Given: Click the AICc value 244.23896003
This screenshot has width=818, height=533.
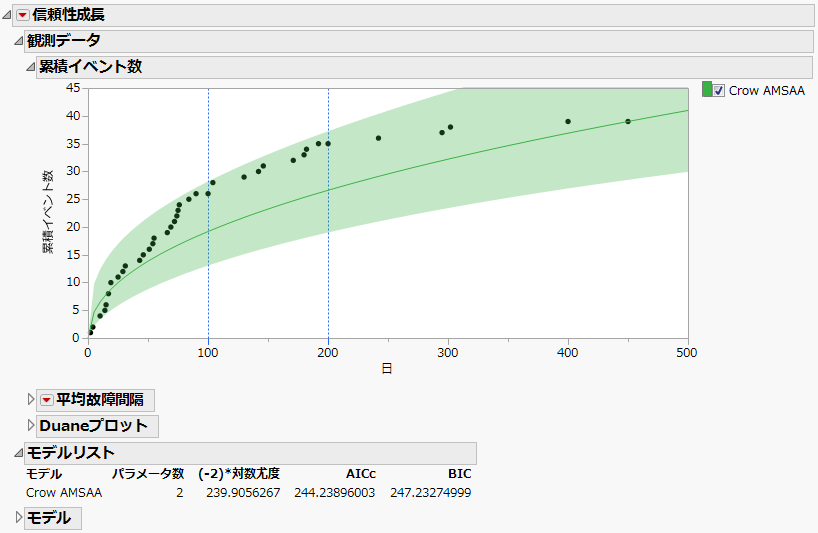Looking at the screenshot, I should 334,492.
